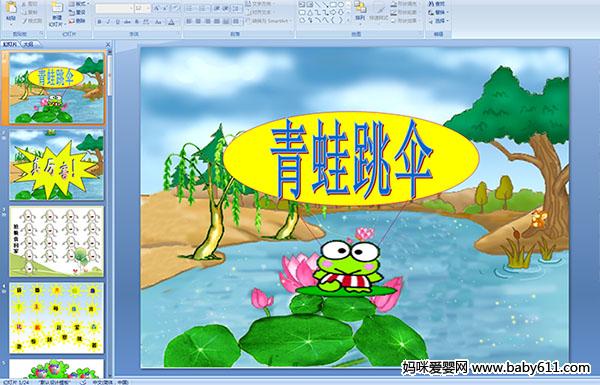Viewport: 600px width, 385px height.
Task: Select the yellow starburst slide thumbnail
Action: coord(57,165)
